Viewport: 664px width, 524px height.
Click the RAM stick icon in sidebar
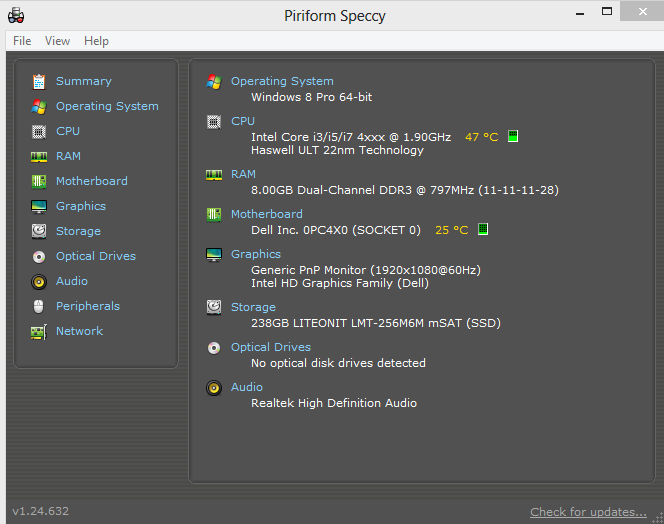point(39,157)
